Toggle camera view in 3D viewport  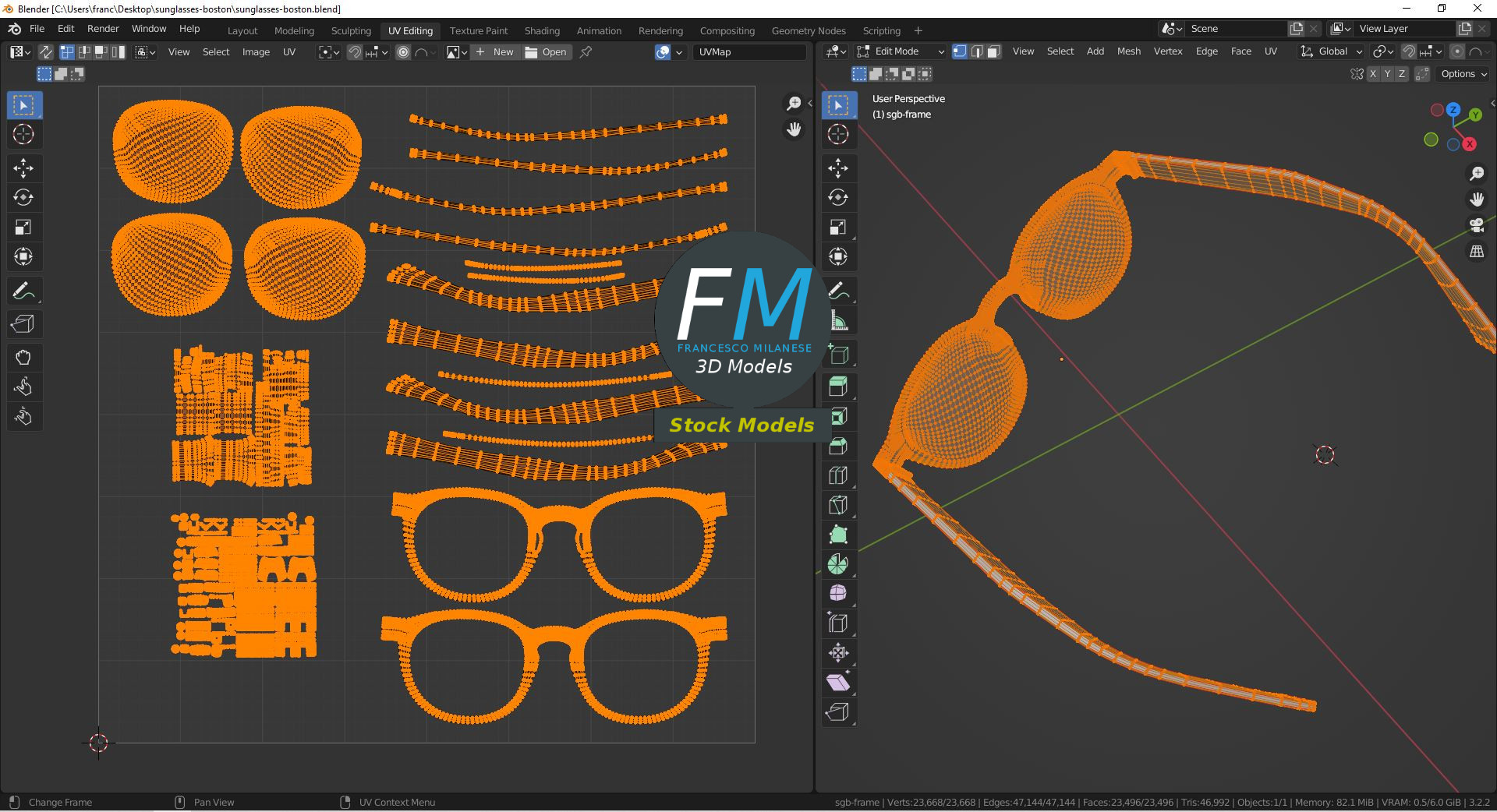(1477, 225)
